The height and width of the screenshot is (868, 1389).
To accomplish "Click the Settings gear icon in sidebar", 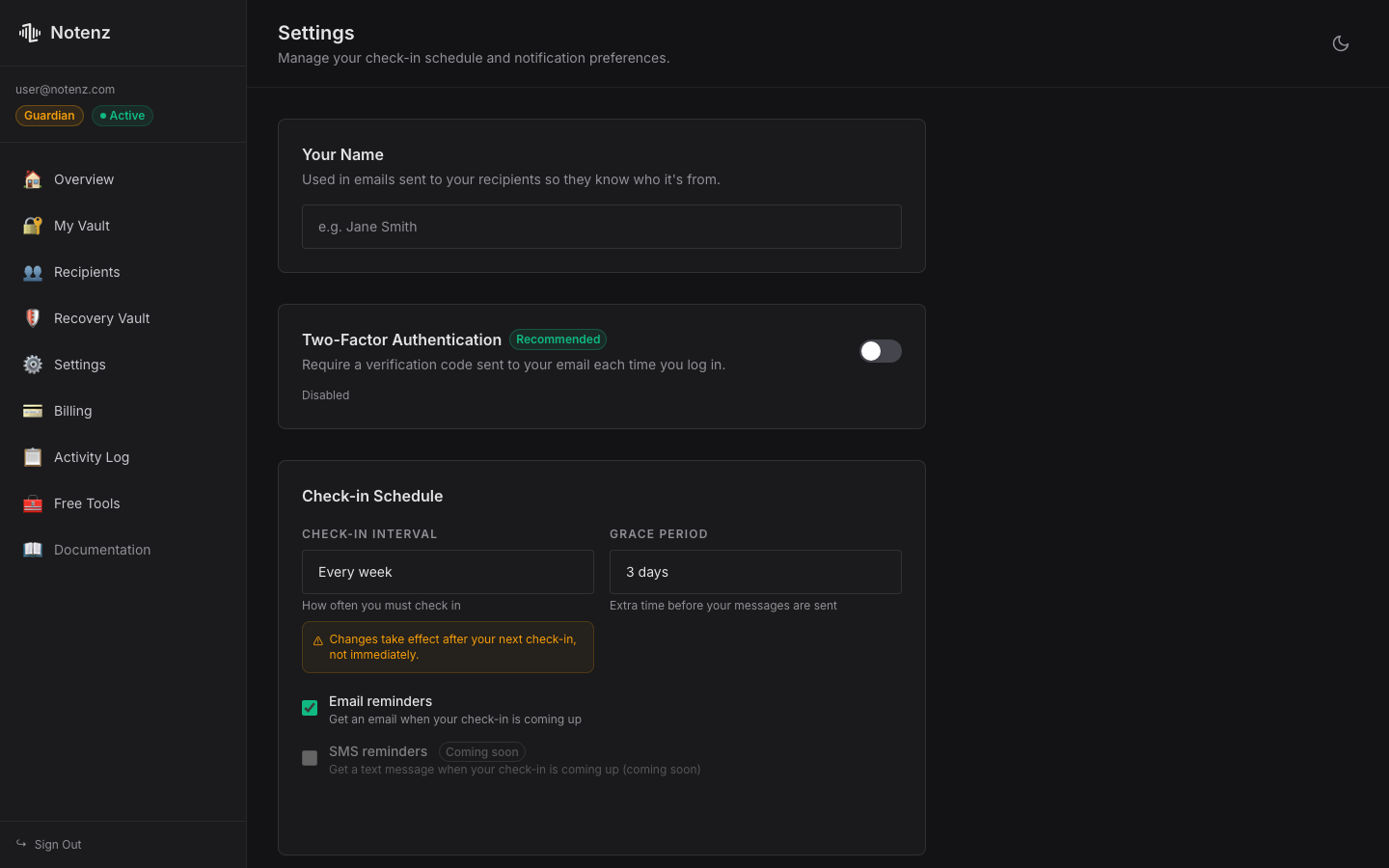I will pyautogui.click(x=33, y=365).
